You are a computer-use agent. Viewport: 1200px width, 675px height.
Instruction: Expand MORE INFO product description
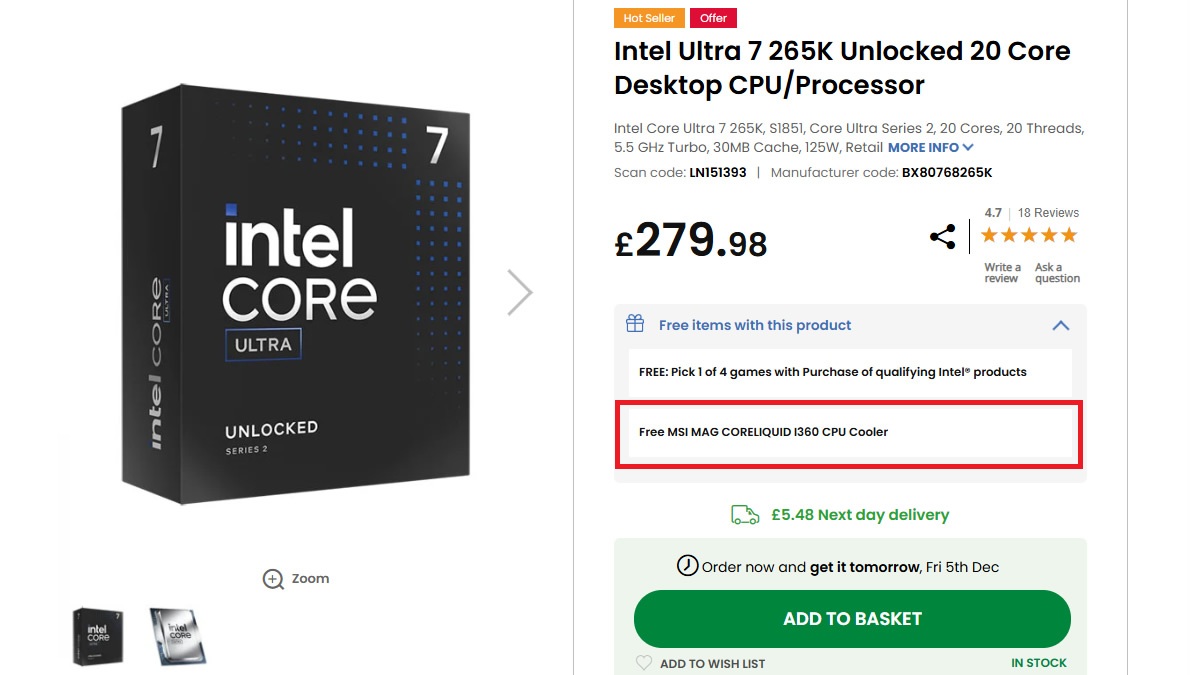pos(930,147)
